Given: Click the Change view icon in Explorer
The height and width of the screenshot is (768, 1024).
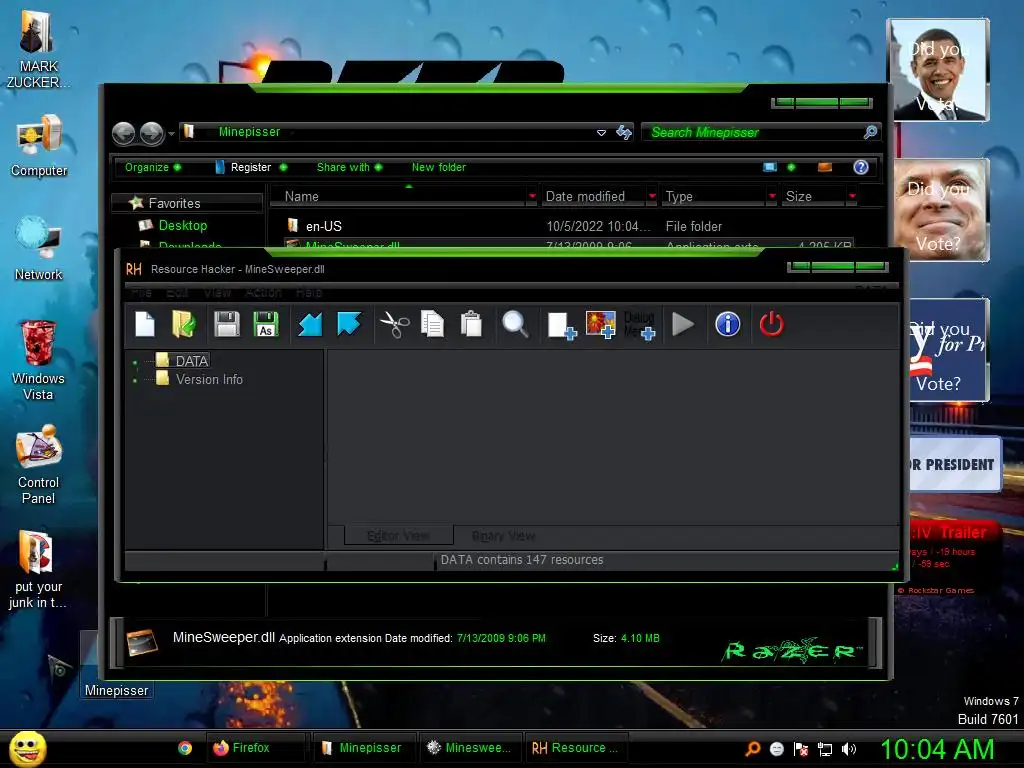Looking at the screenshot, I should pyautogui.click(x=770, y=167).
